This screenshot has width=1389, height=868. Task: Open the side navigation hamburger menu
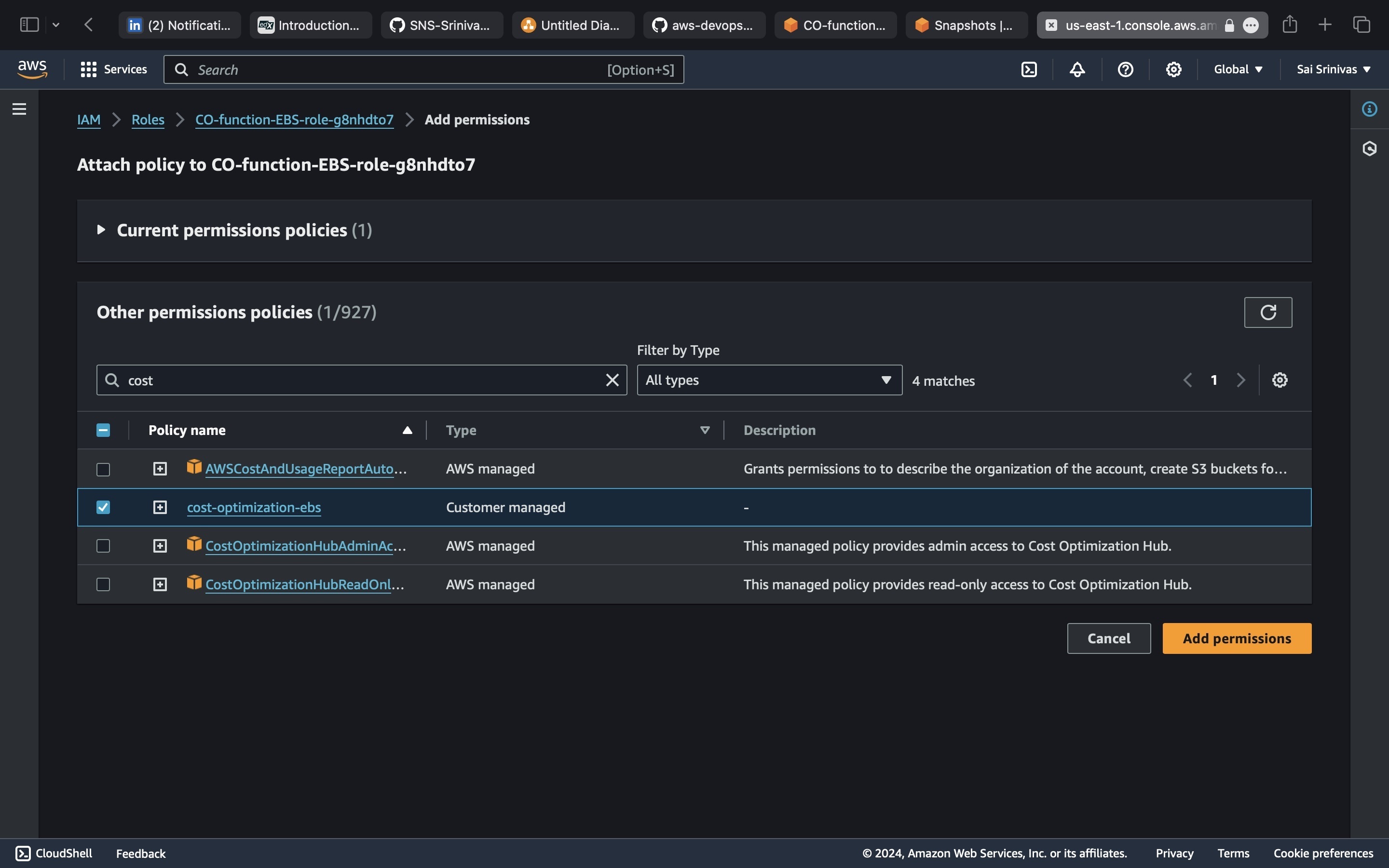[x=19, y=108]
